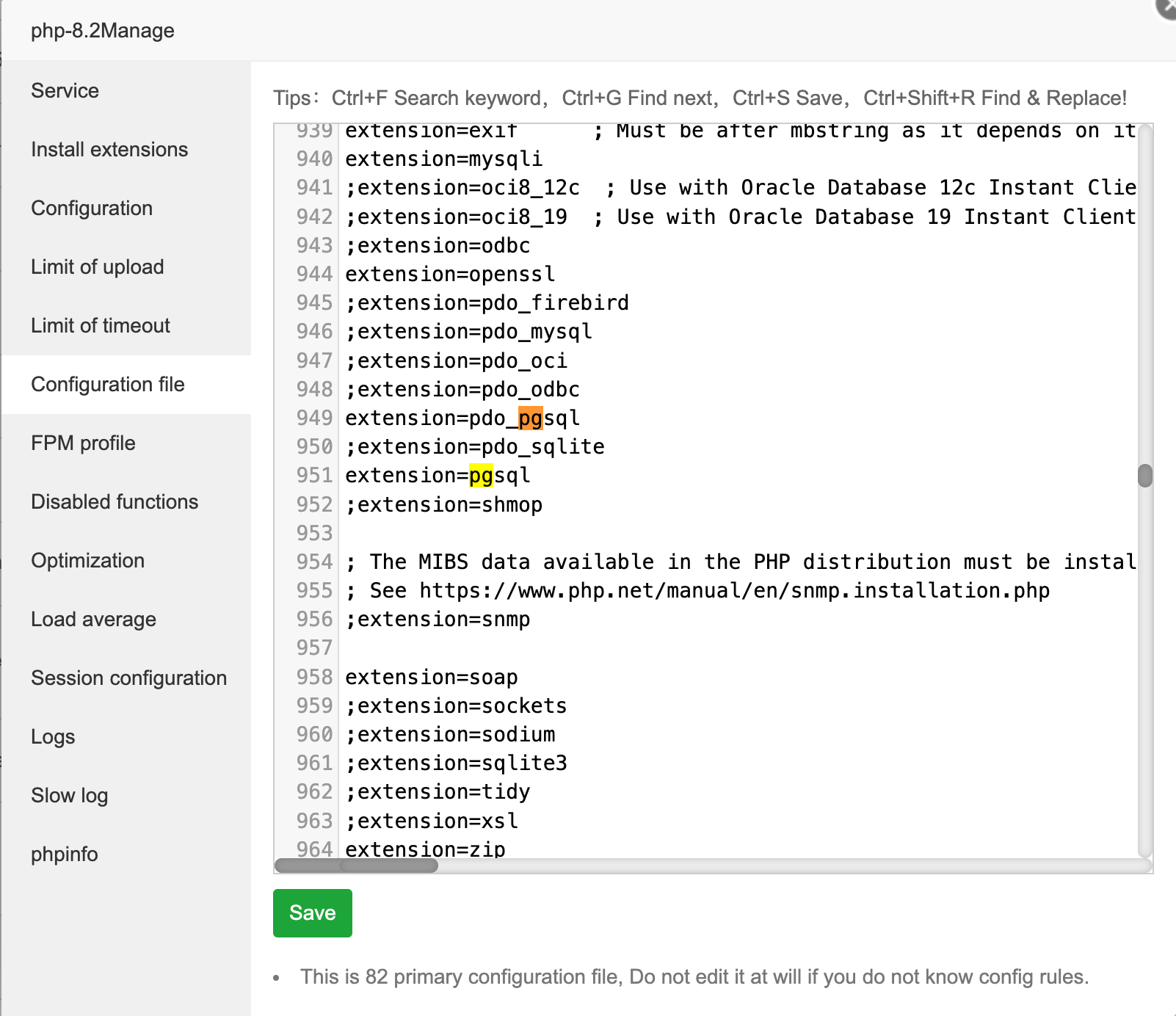Select the Configuration file tab
The image size is (1176, 1016).
tap(108, 385)
